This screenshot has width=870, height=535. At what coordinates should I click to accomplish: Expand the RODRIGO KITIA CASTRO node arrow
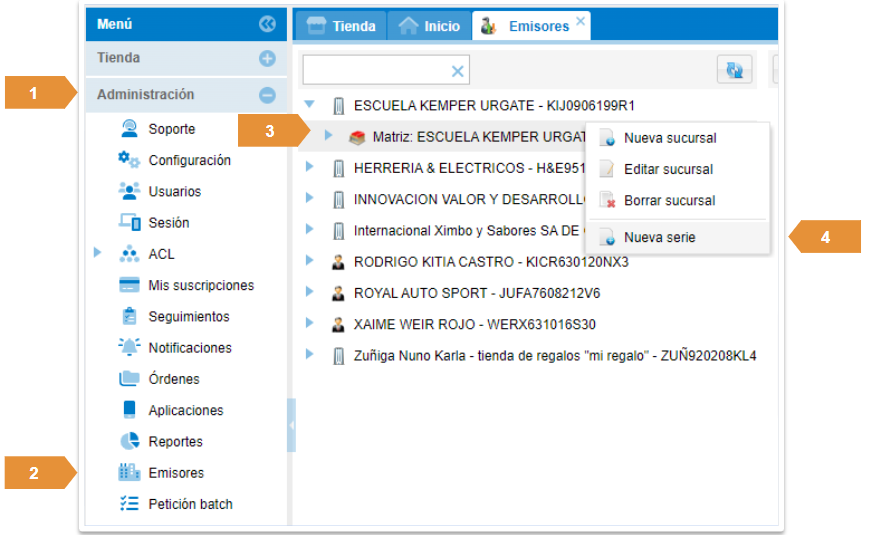(x=310, y=261)
